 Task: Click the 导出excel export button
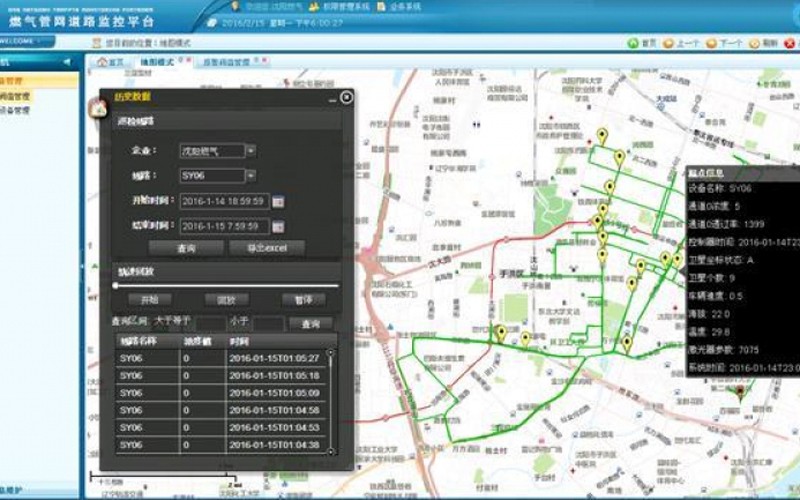tap(266, 248)
